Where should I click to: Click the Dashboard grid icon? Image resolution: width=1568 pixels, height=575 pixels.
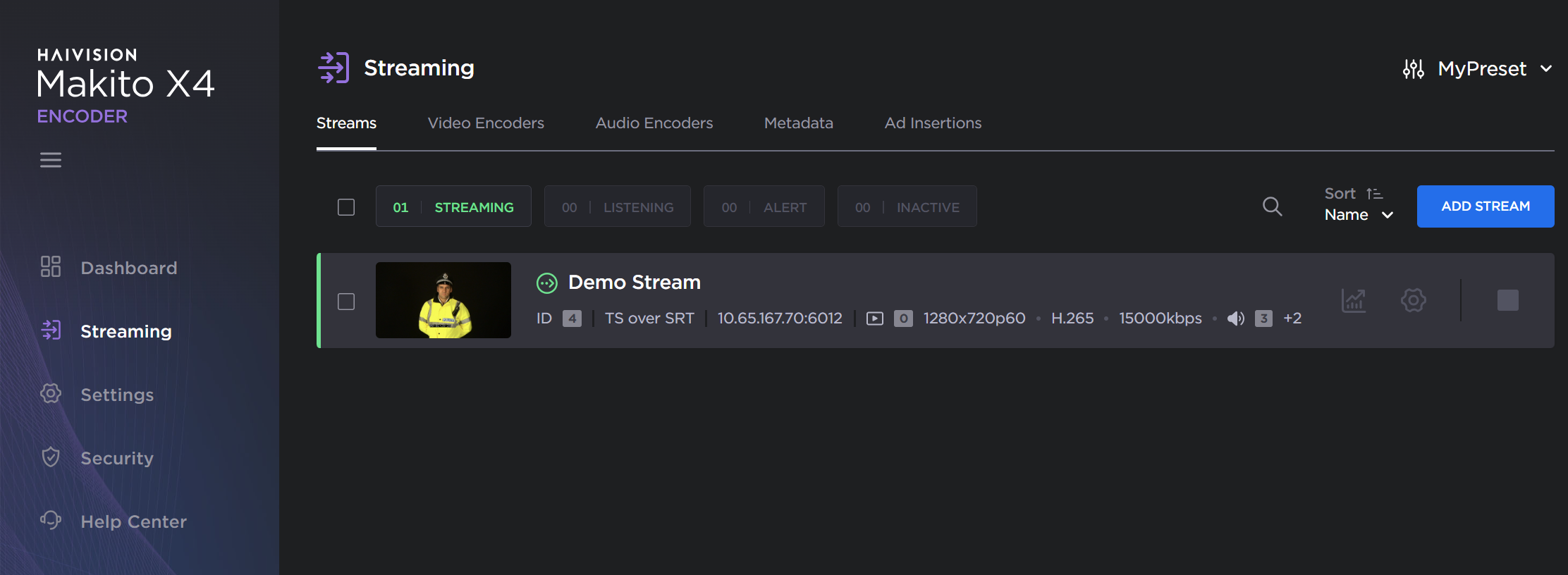[51, 266]
